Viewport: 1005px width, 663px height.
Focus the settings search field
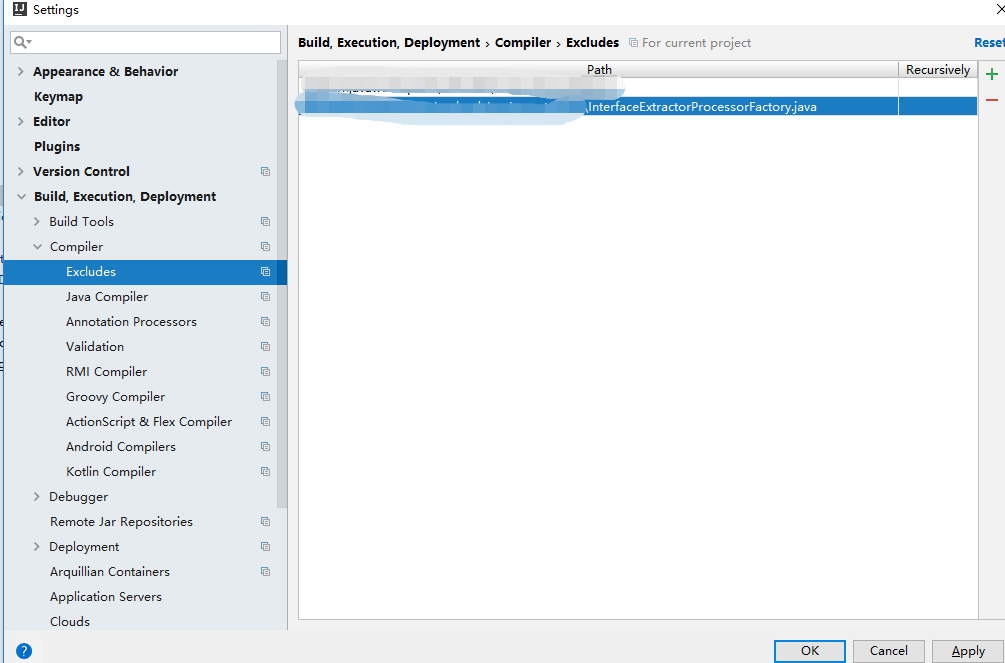pos(145,42)
